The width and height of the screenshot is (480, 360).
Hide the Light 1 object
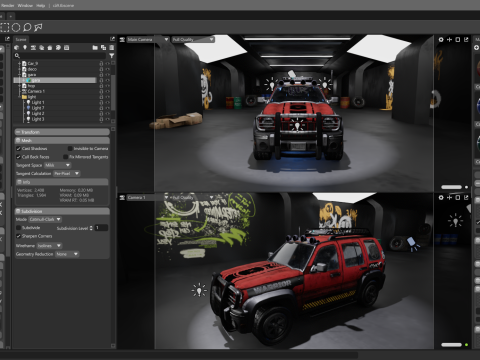(x=108, y=102)
